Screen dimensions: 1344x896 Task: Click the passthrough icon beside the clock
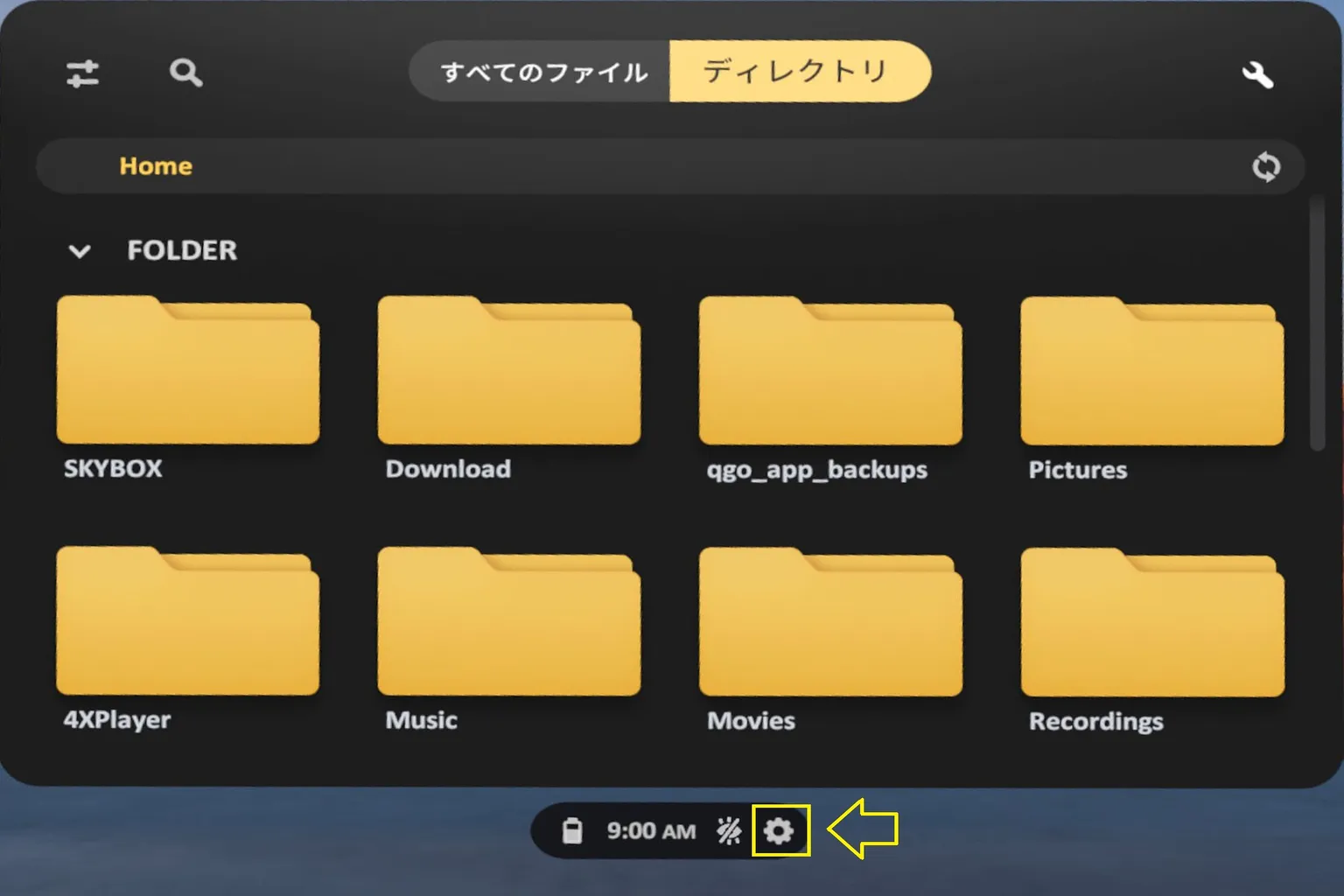(x=729, y=830)
